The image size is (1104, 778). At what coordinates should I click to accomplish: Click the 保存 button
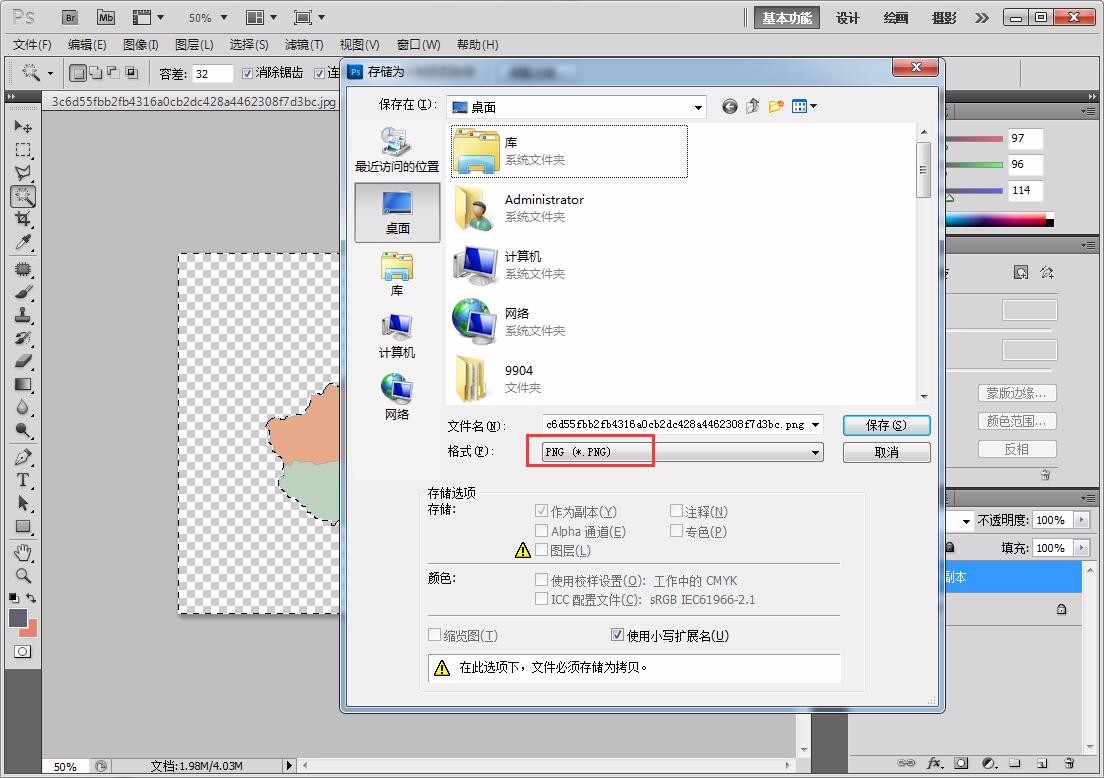tap(885, 425)
